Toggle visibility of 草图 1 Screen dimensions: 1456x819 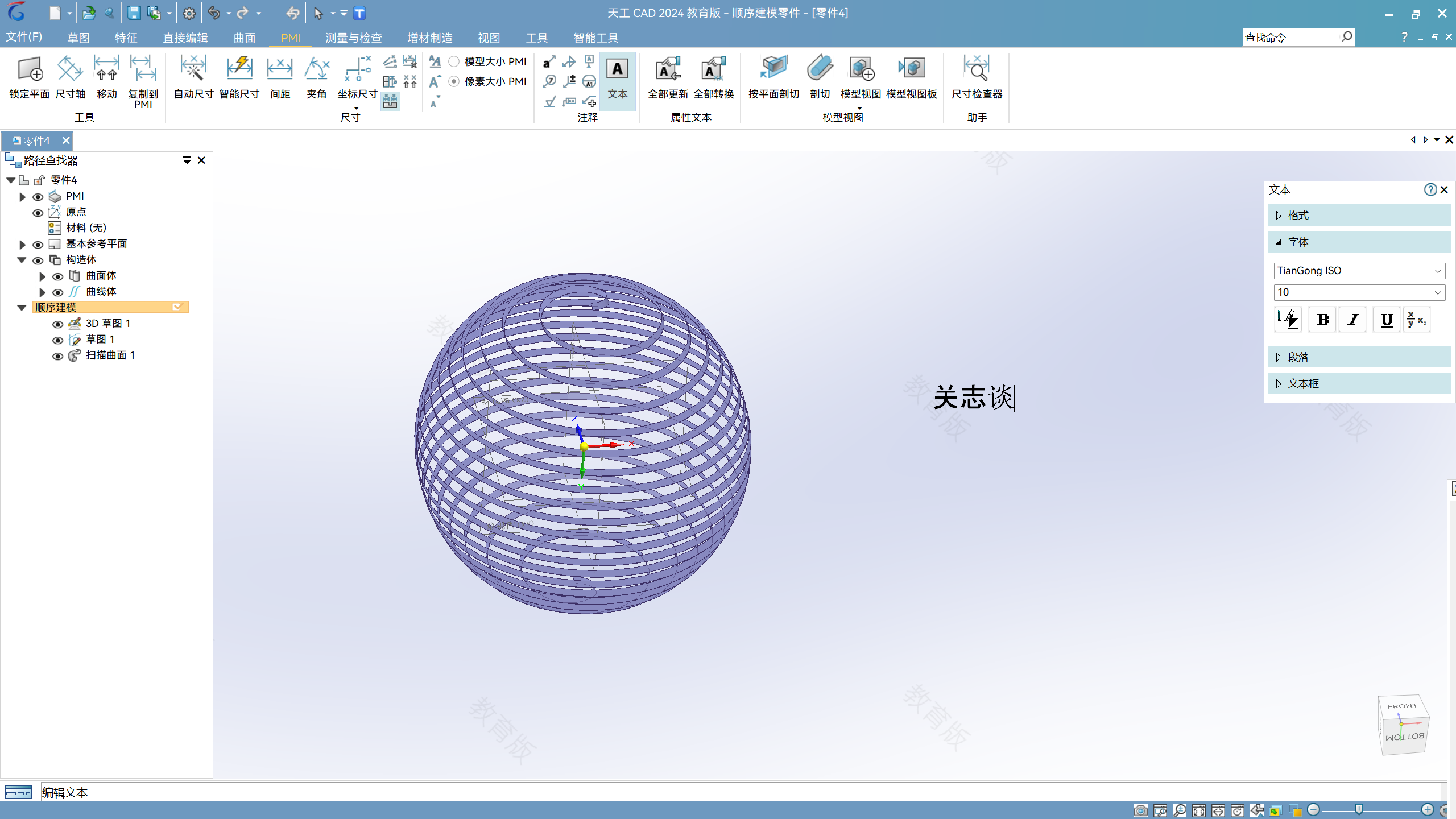click(x=57, y=340)
